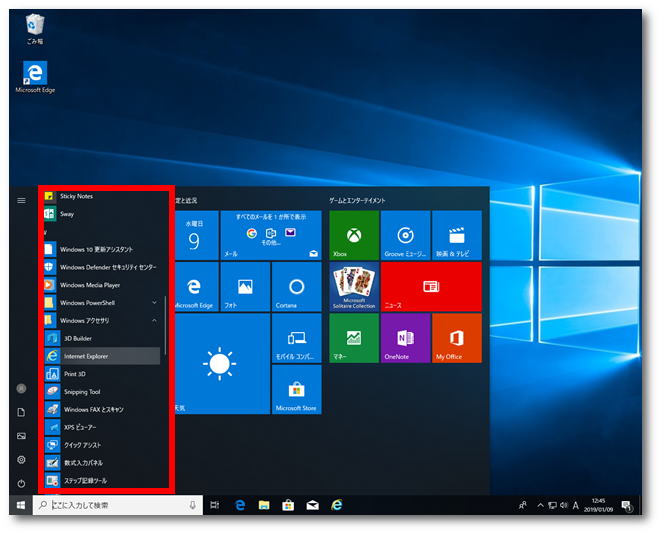The image size is (661, 534).
Task: Open Documents from Start sidebar
Action: pos(21,412)
